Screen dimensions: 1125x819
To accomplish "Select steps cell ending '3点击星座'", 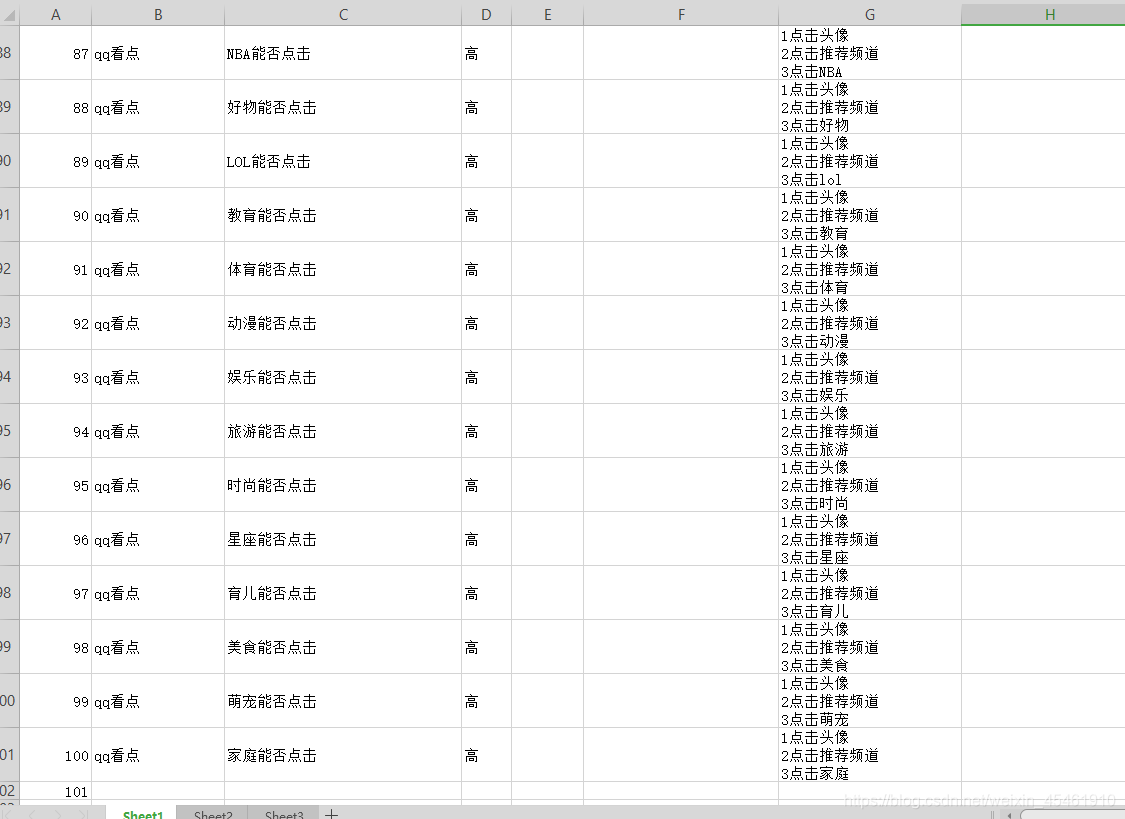I will pyautogui.click(x=870, y=539).
